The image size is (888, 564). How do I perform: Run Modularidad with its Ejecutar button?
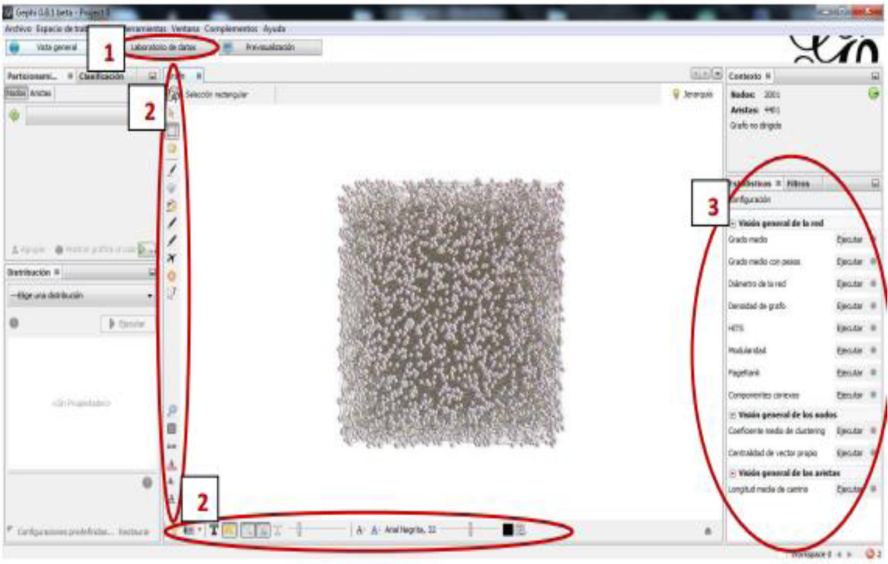(x=849, y=351)
